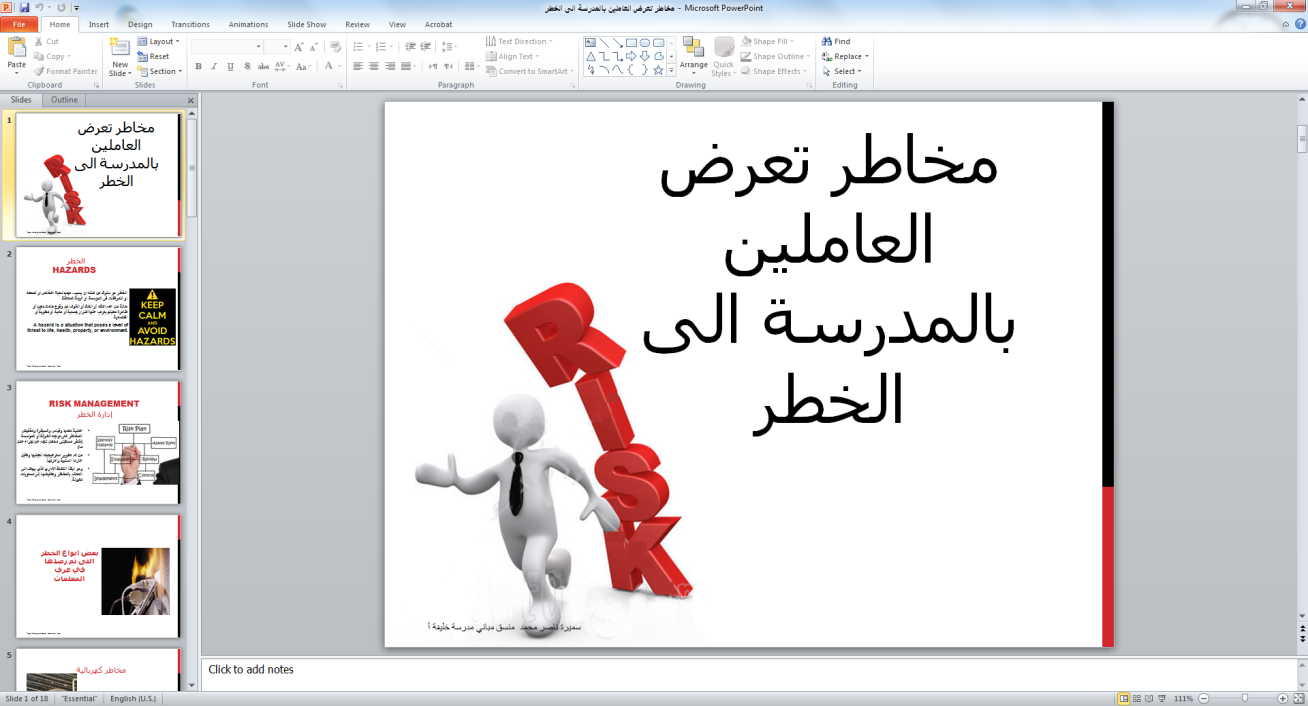Click Convert to SmartArt

click(530, 71)
